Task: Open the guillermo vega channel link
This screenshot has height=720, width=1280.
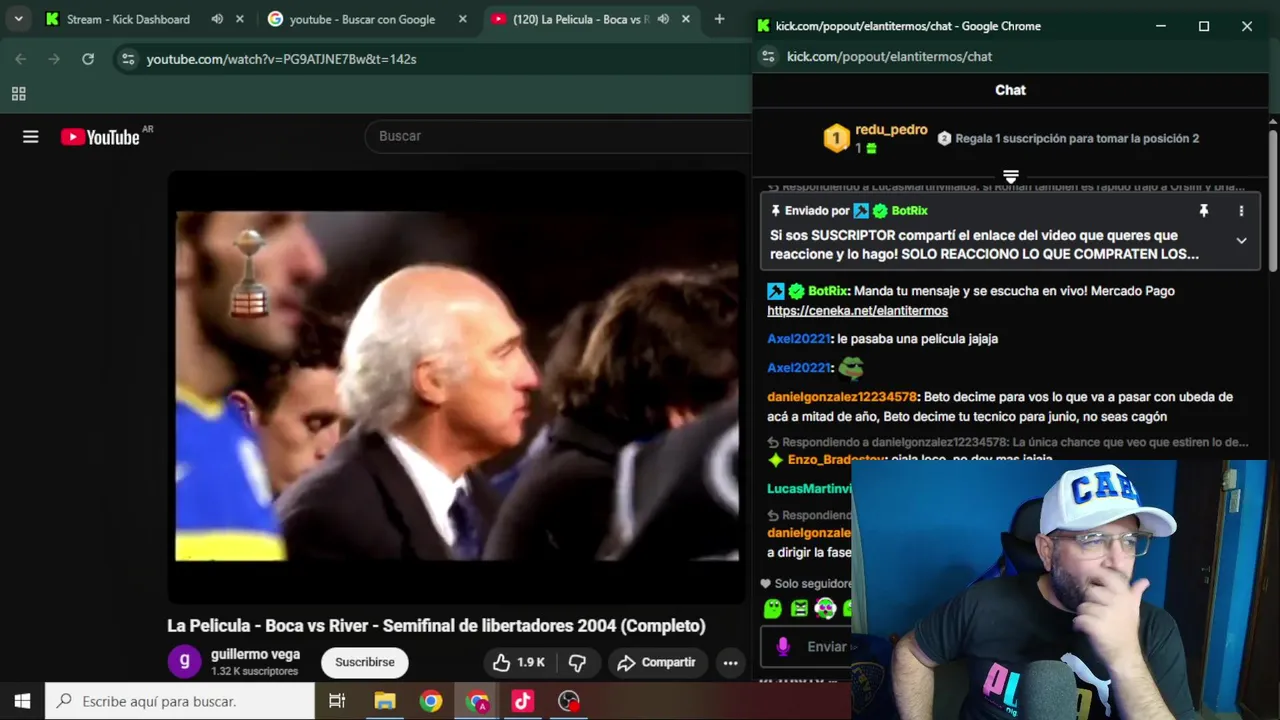Action: 255,654
